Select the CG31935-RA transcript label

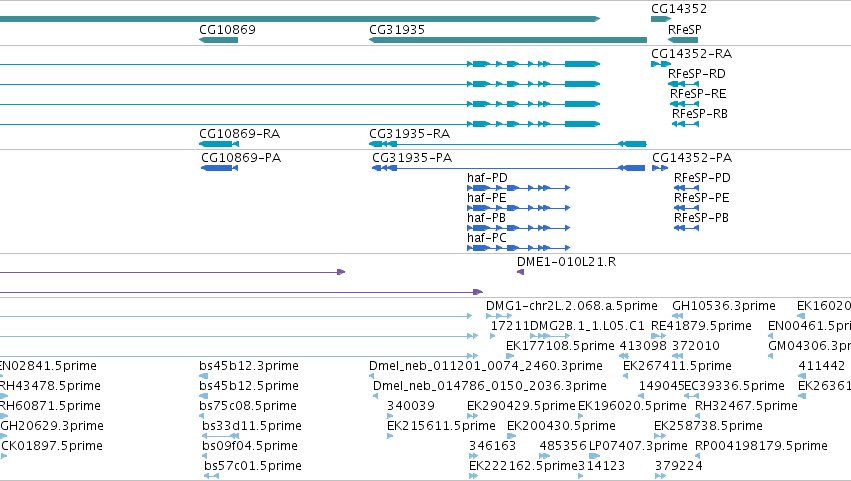point(409,134)
